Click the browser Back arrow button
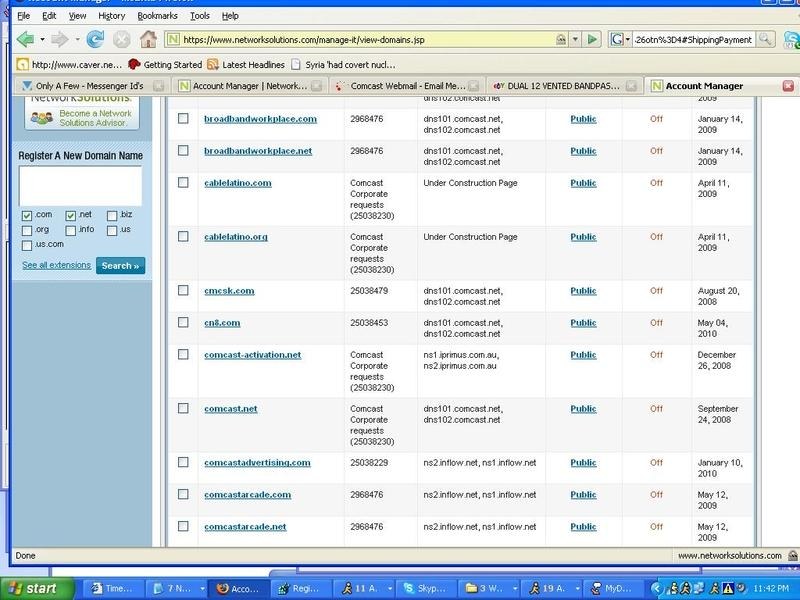Screen dimensions: 800x600 coord(25,39)
